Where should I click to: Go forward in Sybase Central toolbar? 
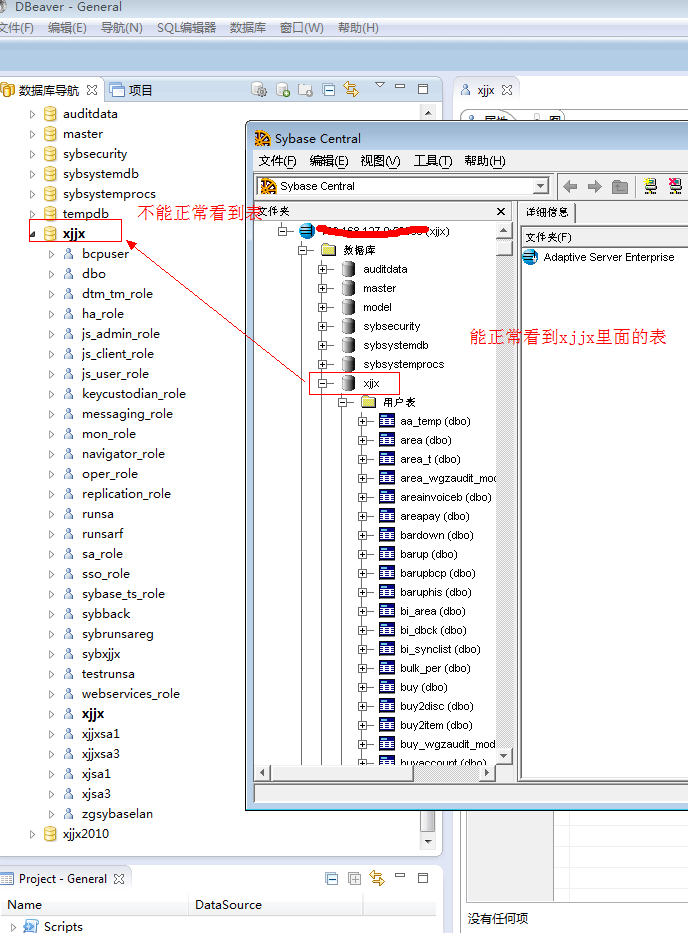pyautogui.click(x=595, y=187)
